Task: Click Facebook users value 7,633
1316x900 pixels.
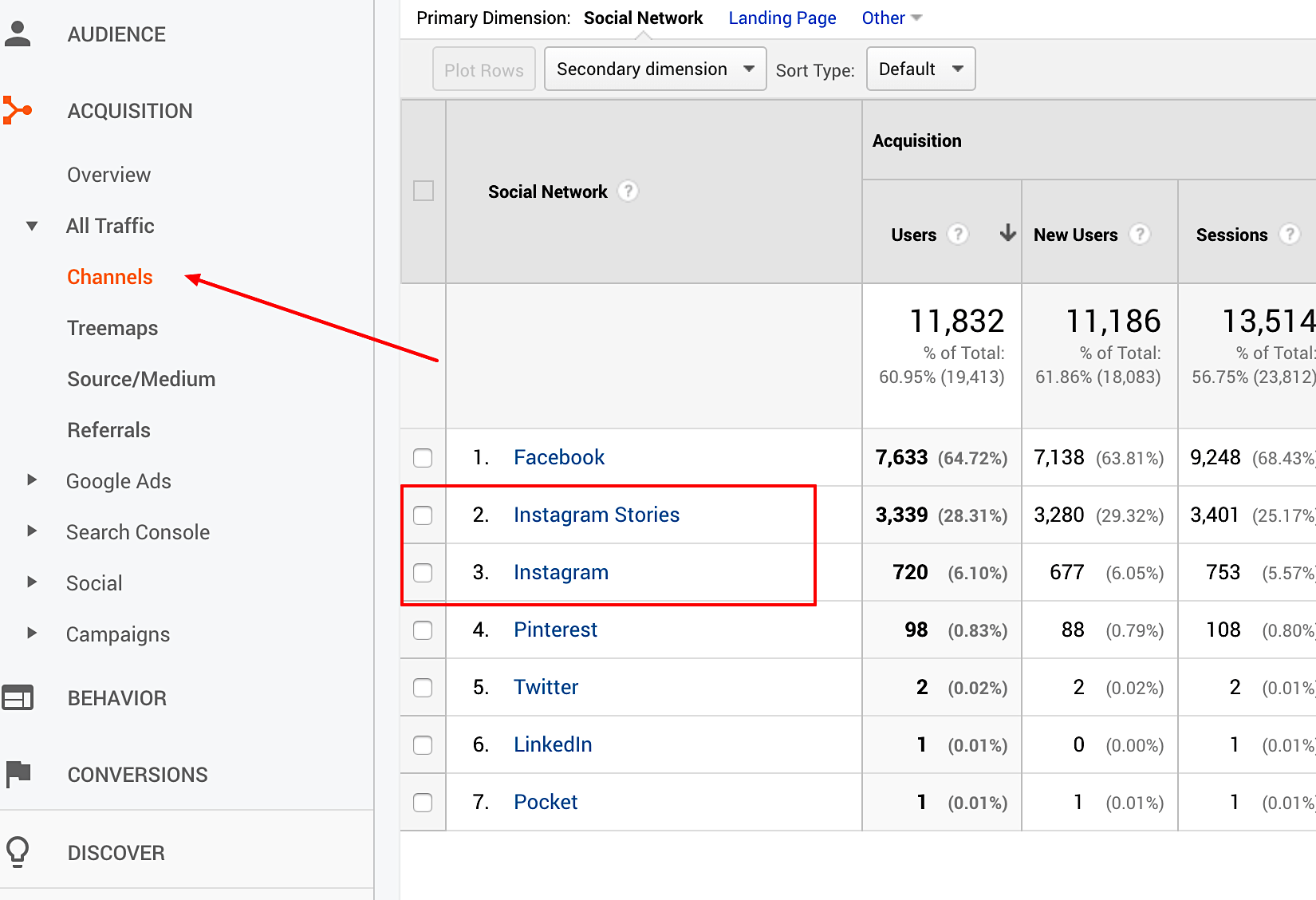Action: click(902, 457)
